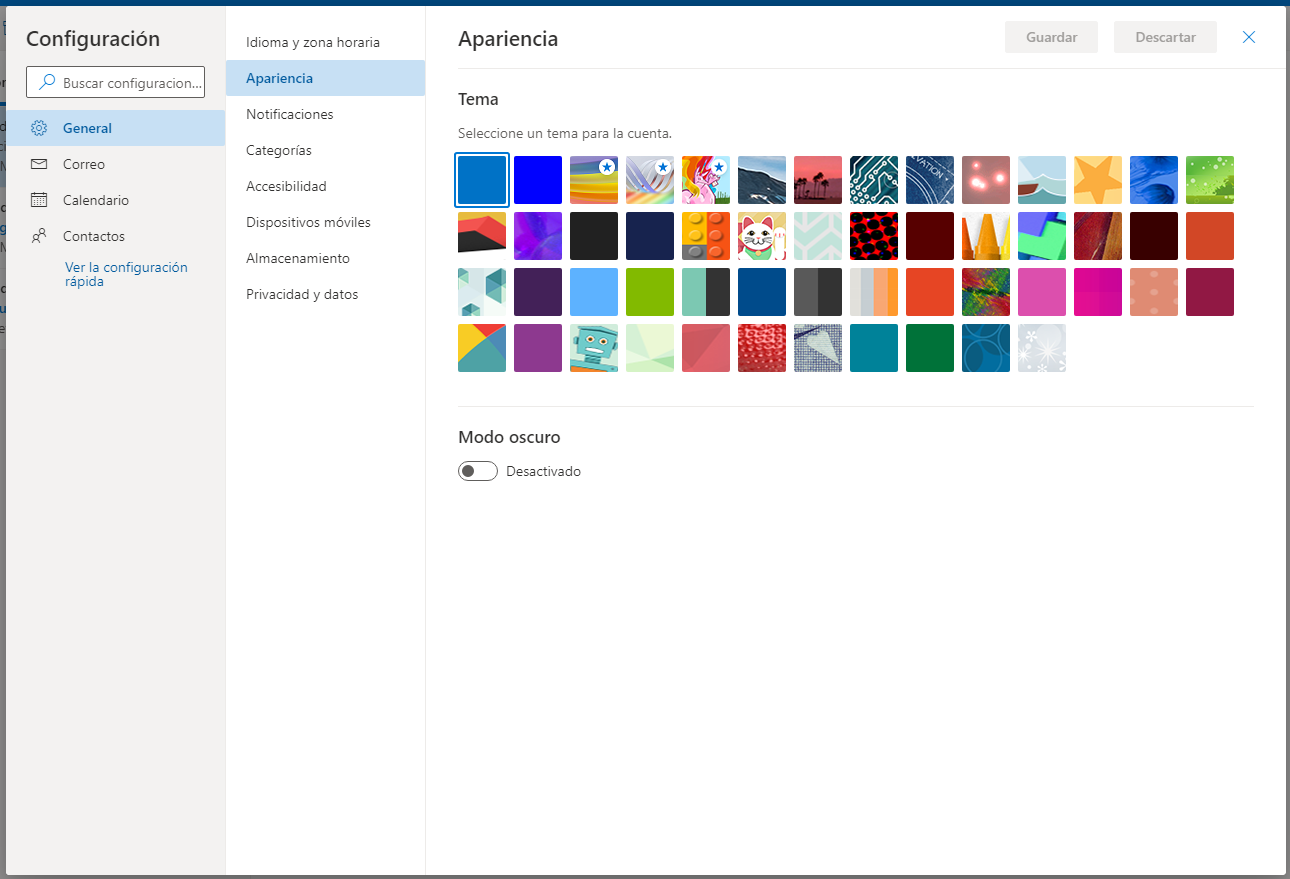Select the denim fabric theme

tap(818, 348)
